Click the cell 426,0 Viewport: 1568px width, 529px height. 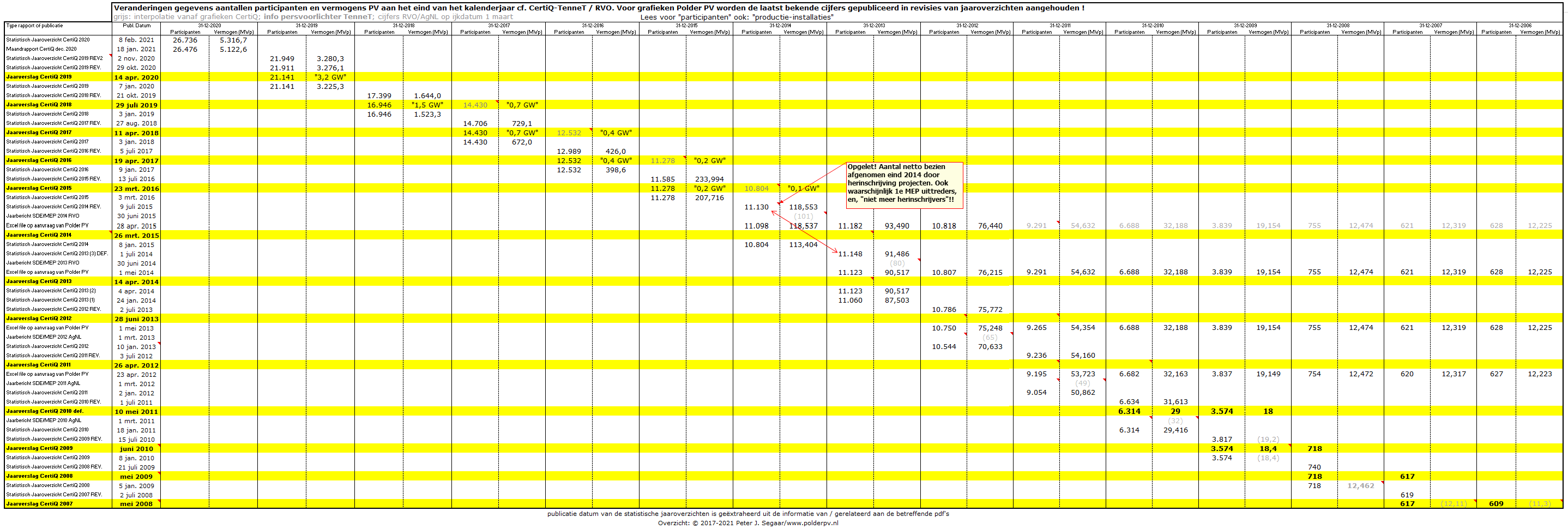click(616, 152)
